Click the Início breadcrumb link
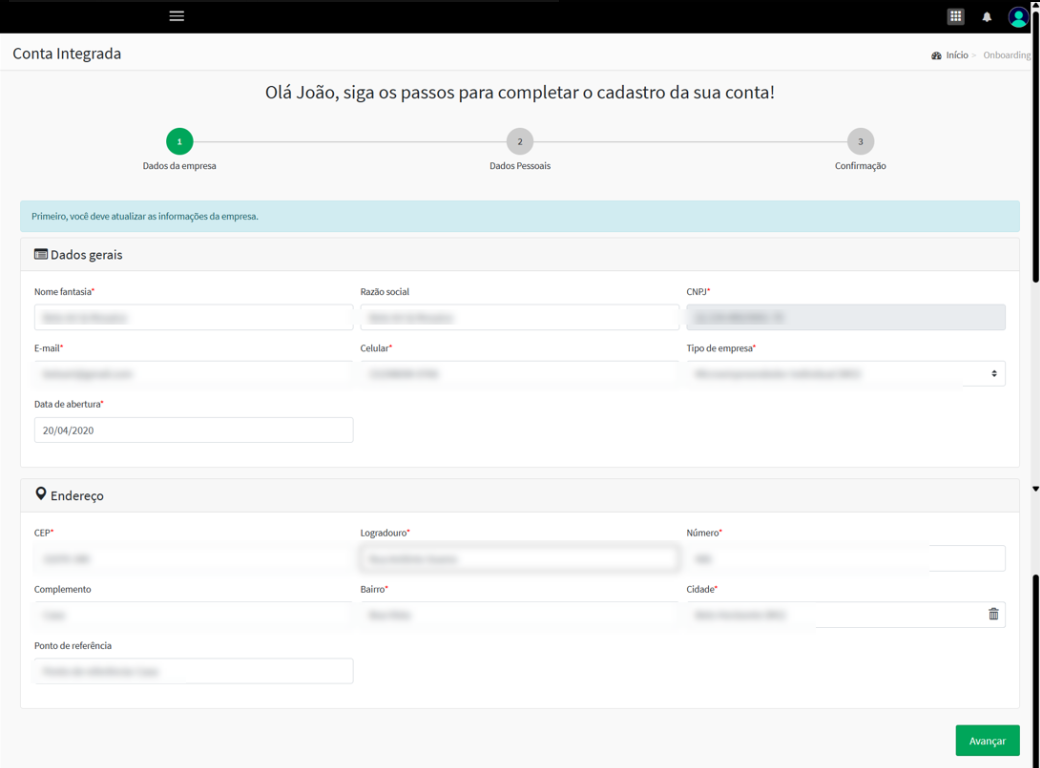The image size is (1040, 768). coord(956,55)
